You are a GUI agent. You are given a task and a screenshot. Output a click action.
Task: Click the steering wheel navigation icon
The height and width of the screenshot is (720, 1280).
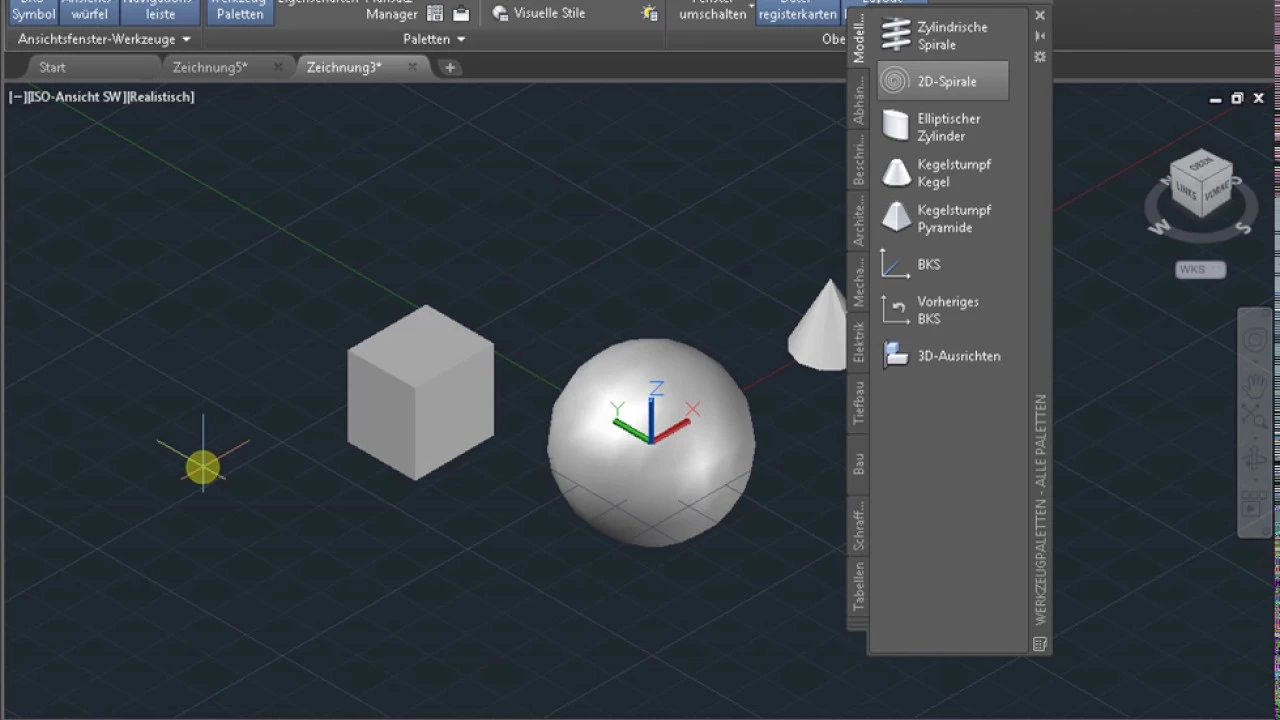point(1255,341)
